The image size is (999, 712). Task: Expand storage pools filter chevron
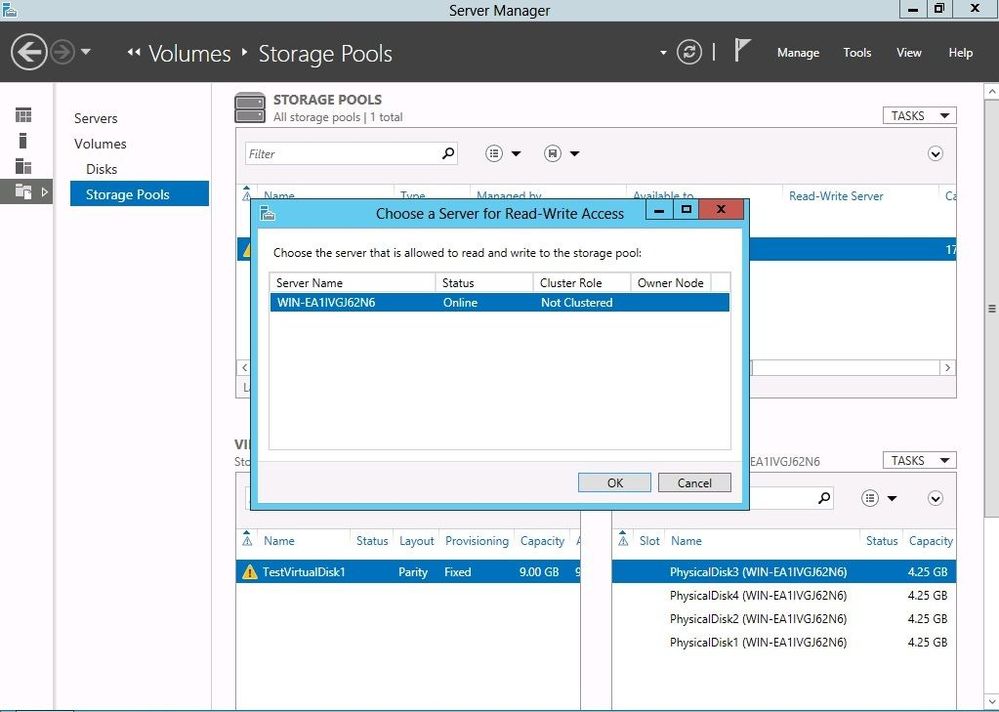935,153
